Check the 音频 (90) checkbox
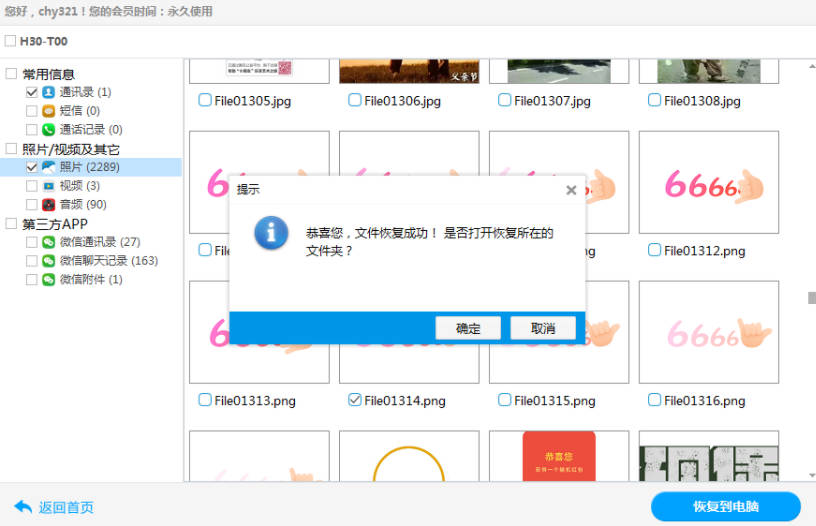This screenshot has width=816, height=526. (32, 204)
